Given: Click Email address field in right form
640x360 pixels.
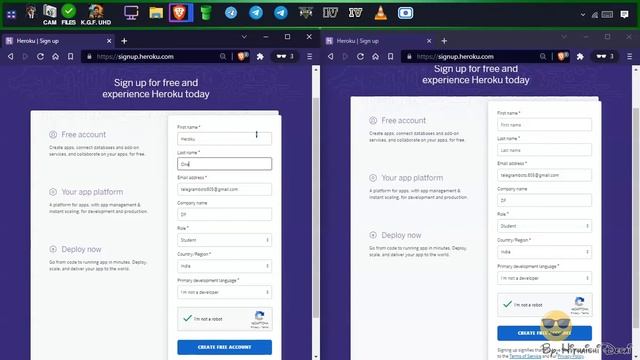Looking at the screenshot, I should (544, 175).
